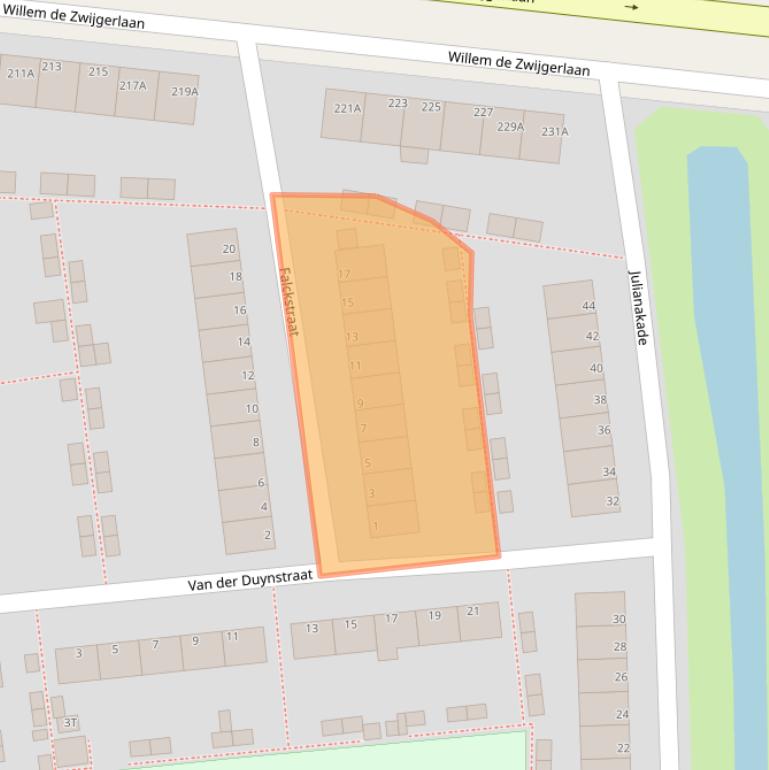Select house number 22 in lower right

(623, 748)
